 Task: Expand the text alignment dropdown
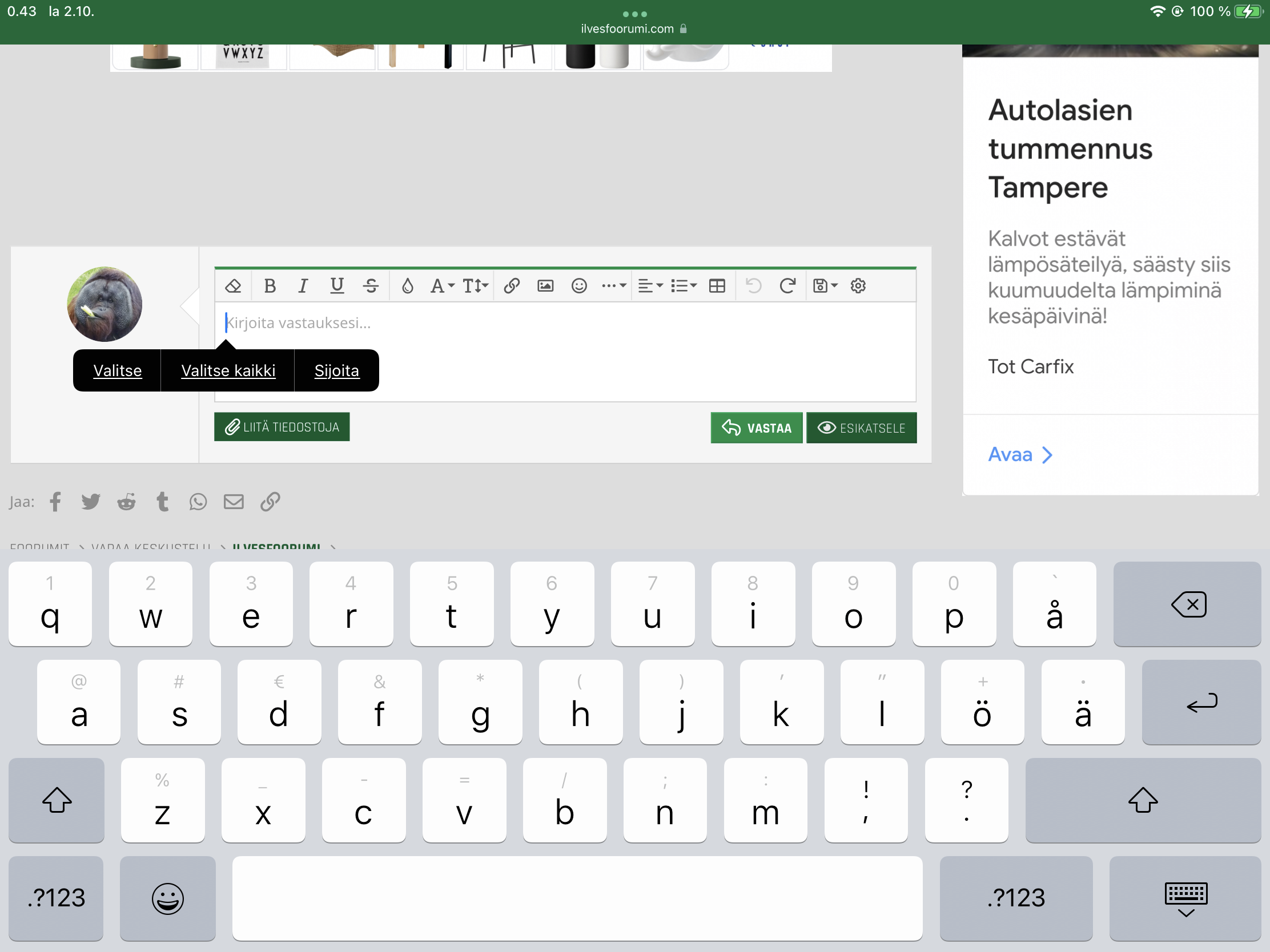point(650,286)
